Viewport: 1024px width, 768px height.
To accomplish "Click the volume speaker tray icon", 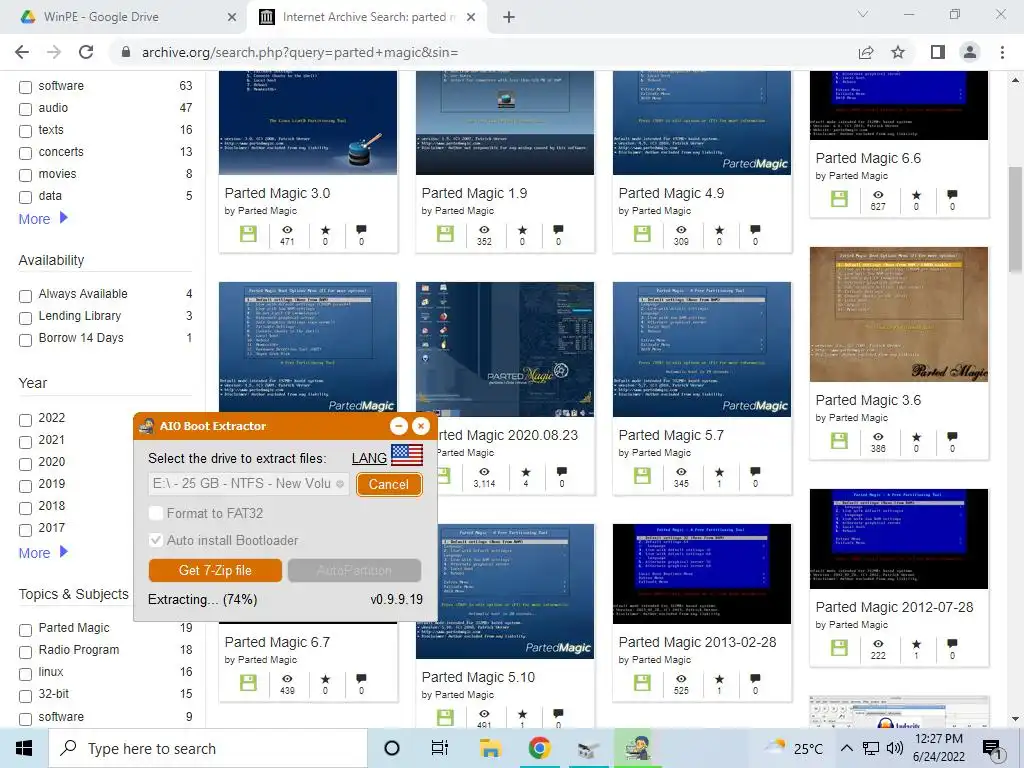I will point(895,748).
